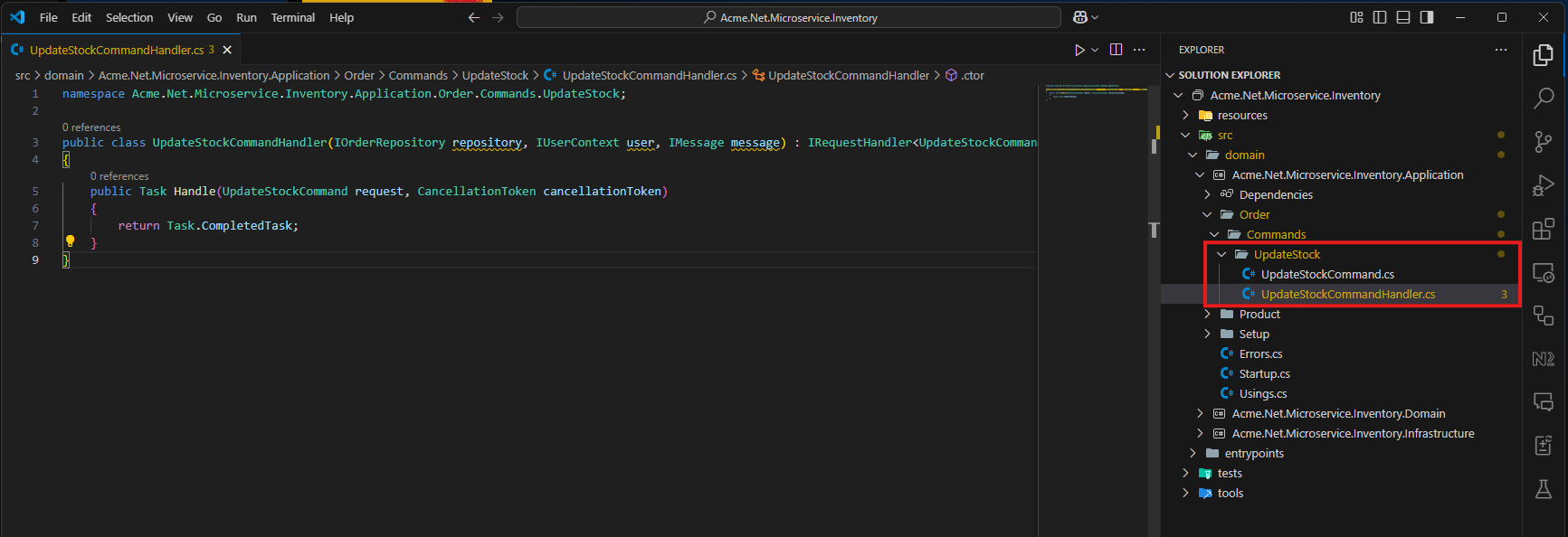The height and width of the screenshot is (537, 1568).
Task: Open the Go menu
Action: coord(214,17)
